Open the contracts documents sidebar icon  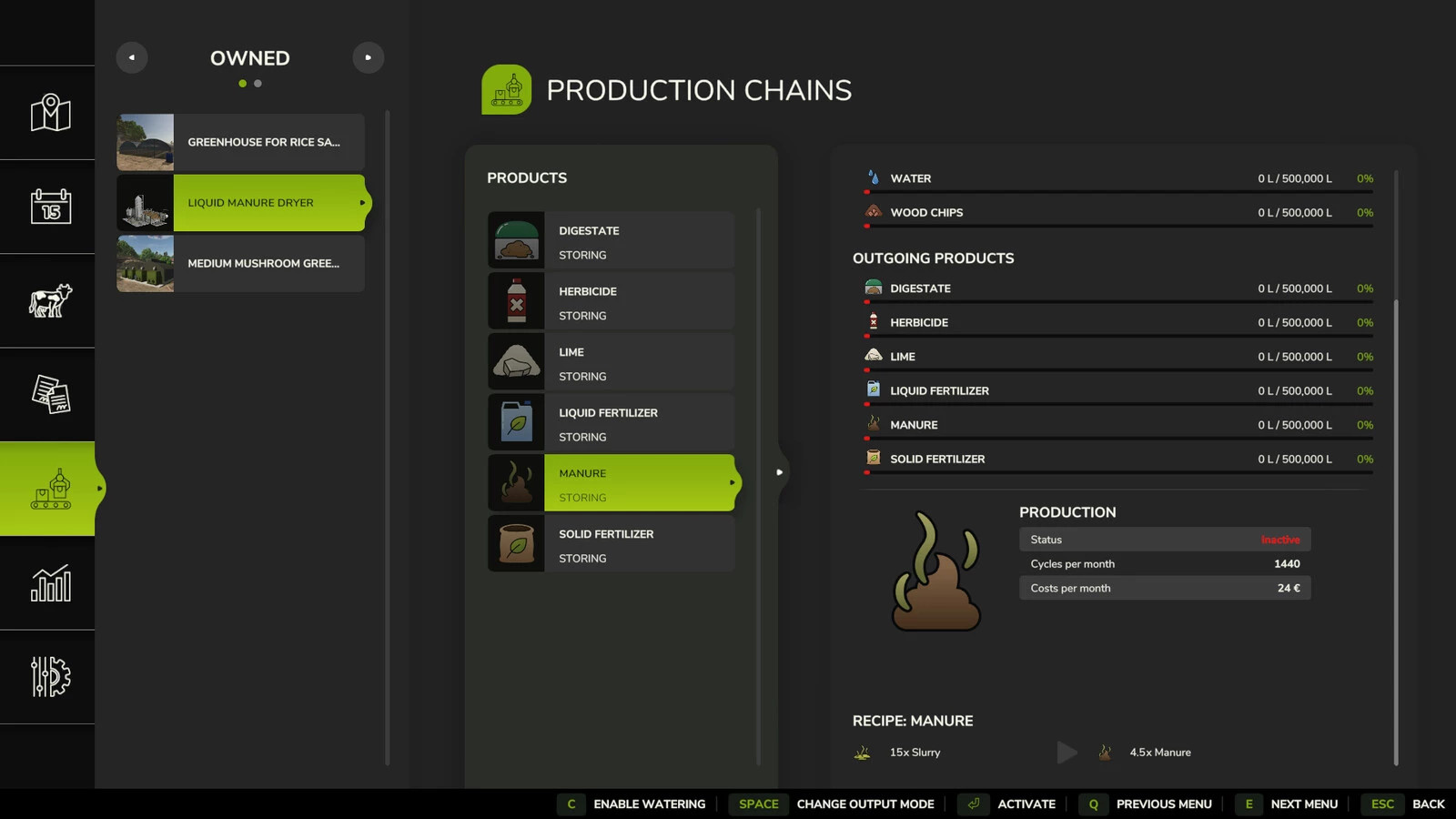coord(50,395)
